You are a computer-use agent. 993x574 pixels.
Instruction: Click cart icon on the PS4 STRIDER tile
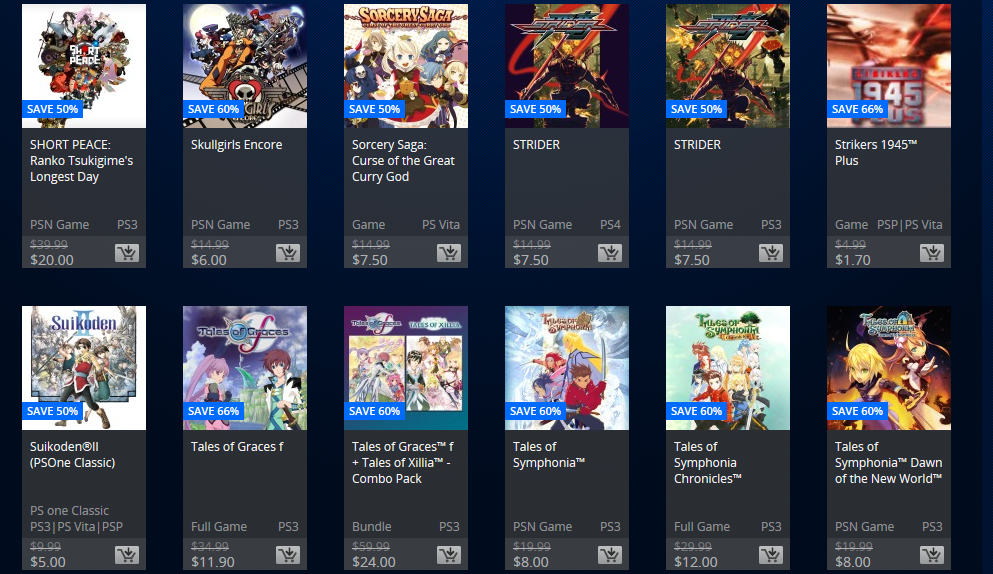(609, 253)
